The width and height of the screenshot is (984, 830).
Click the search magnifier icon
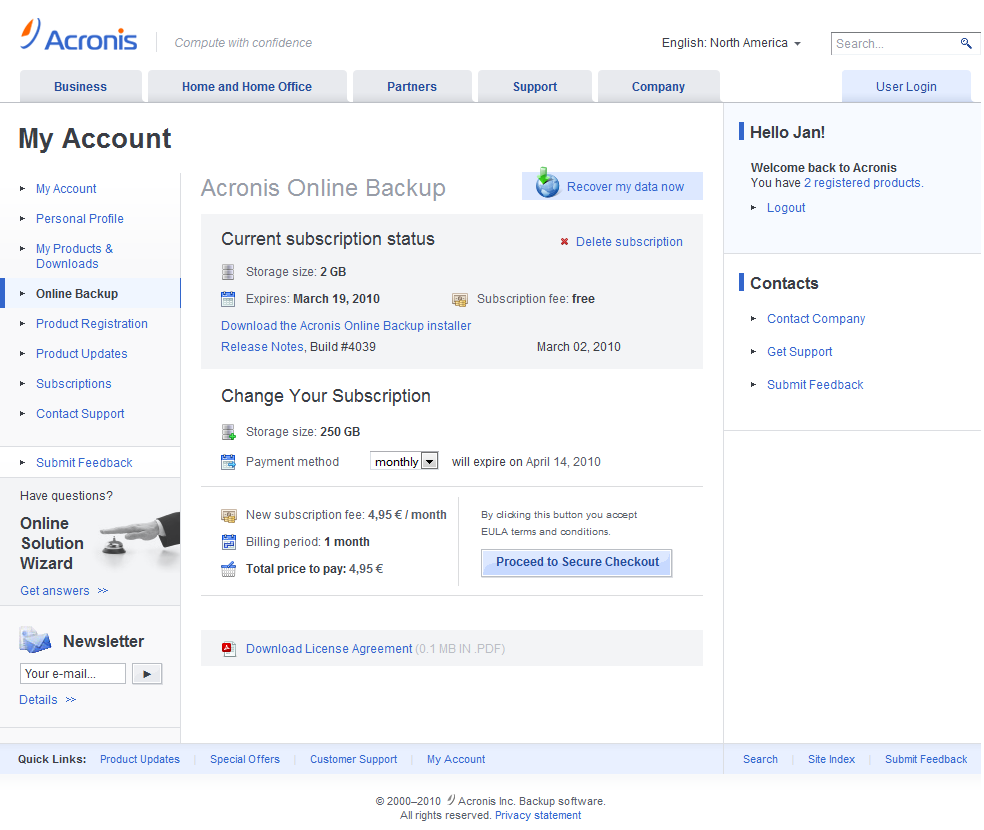click(966, 43)
